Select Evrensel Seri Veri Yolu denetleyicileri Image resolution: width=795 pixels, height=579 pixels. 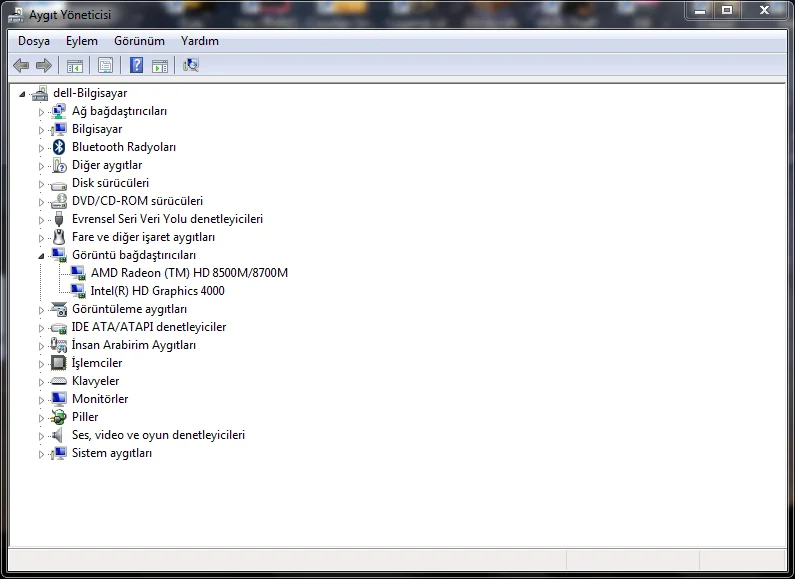tap(167, 219)
